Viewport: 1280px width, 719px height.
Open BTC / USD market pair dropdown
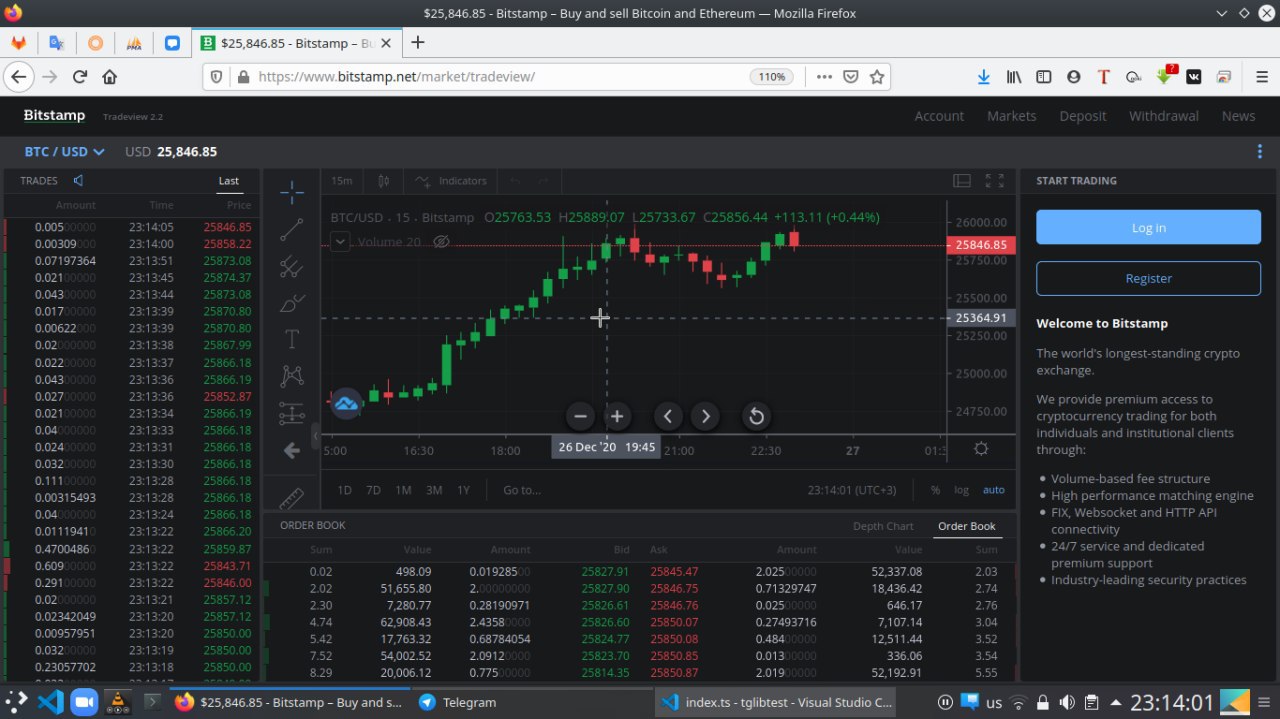(65, 152)
